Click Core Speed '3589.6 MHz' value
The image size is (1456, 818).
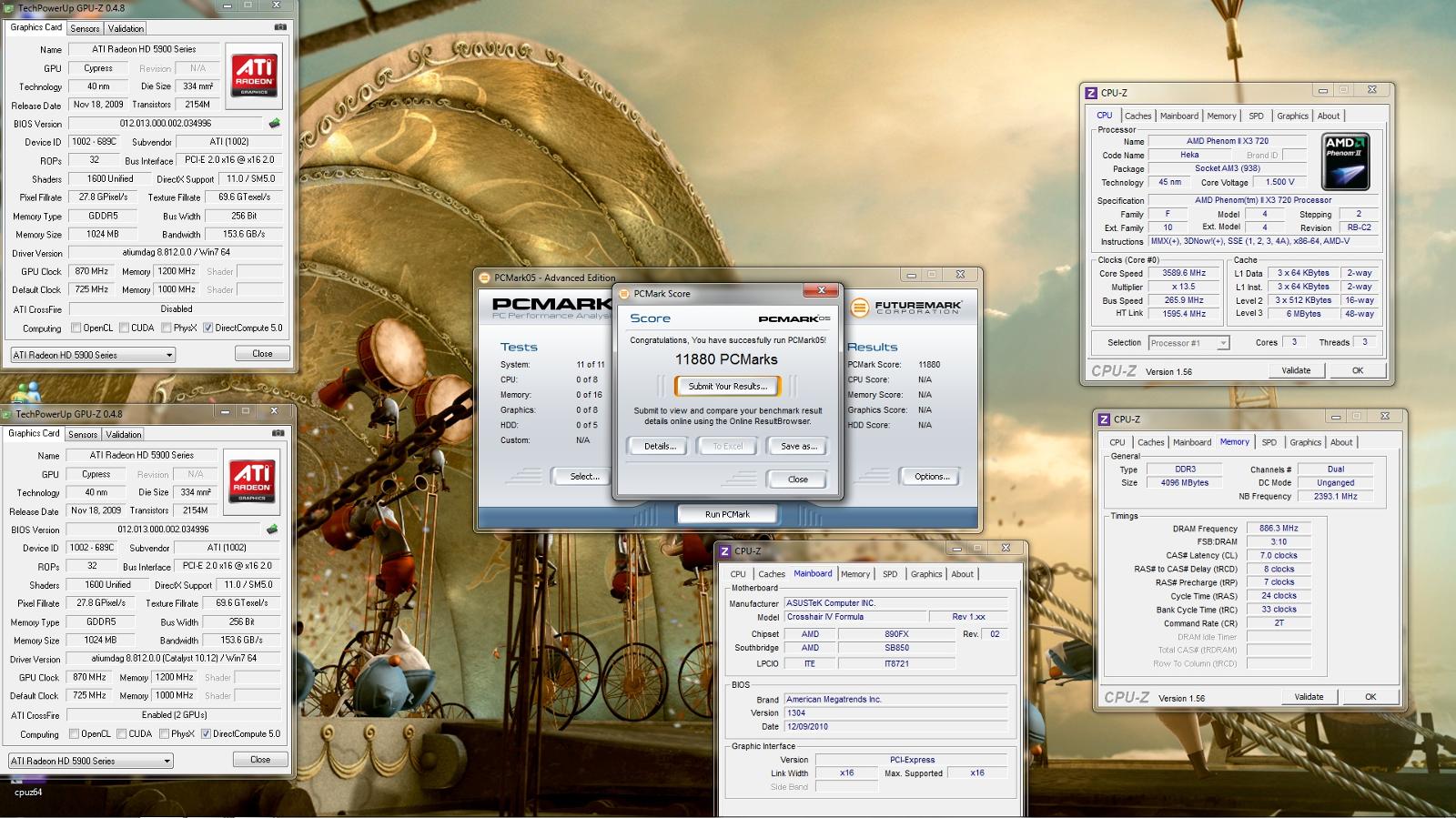pos(1184,273)
